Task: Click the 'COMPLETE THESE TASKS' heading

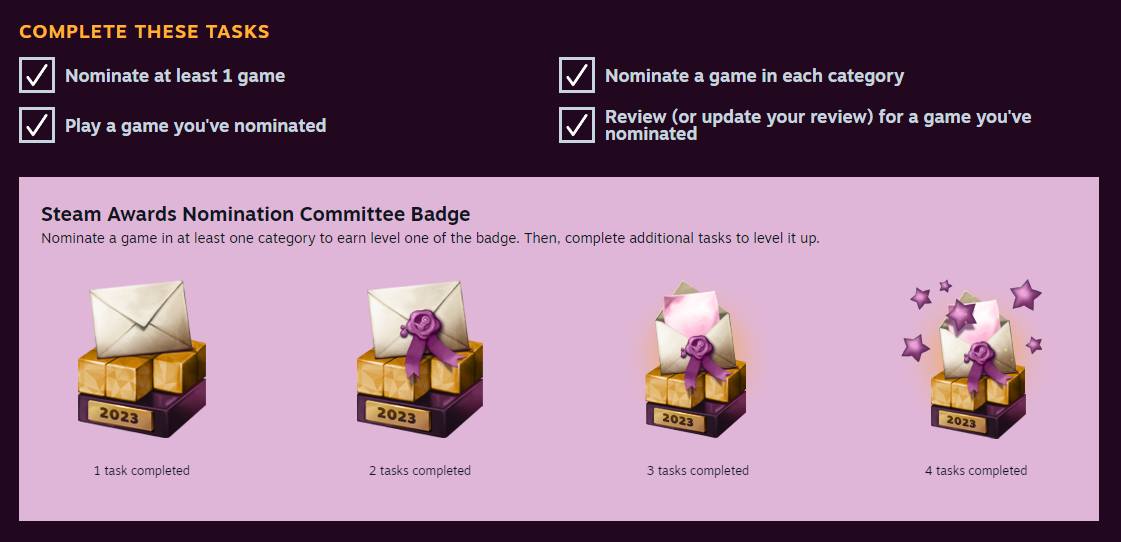Action: (144, 32)
